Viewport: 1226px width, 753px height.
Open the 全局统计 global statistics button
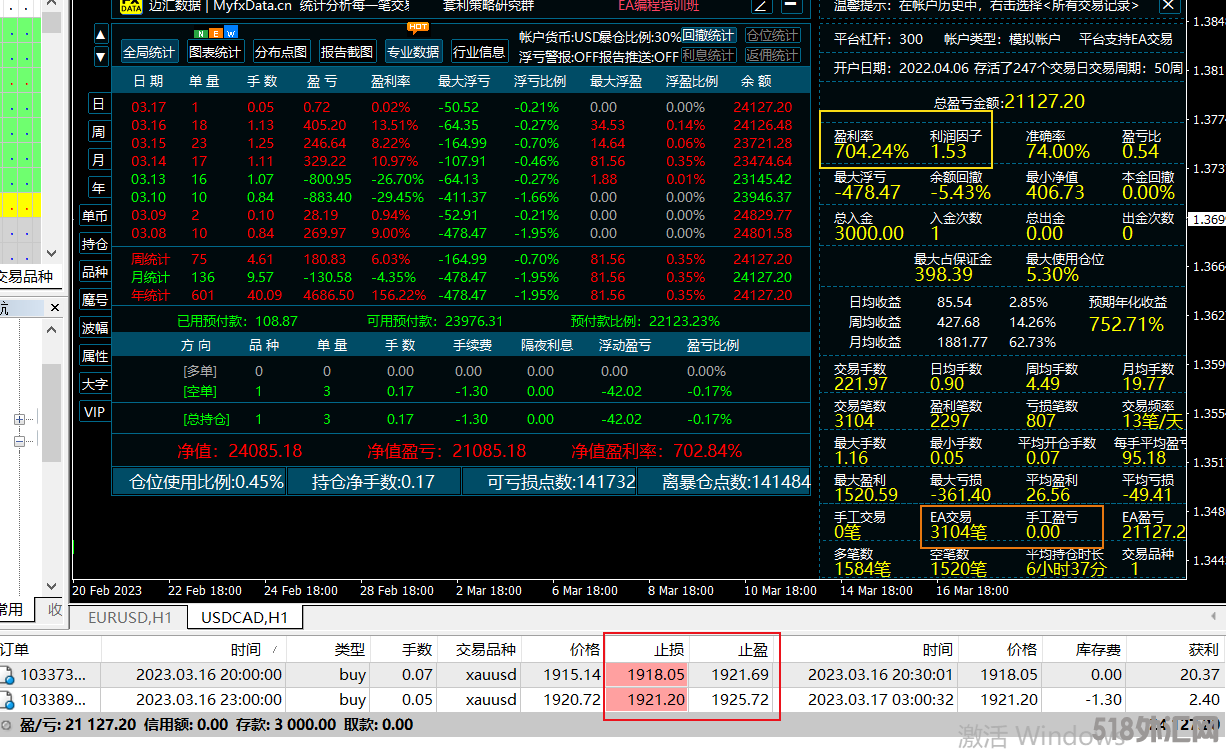tap(149, 52)
